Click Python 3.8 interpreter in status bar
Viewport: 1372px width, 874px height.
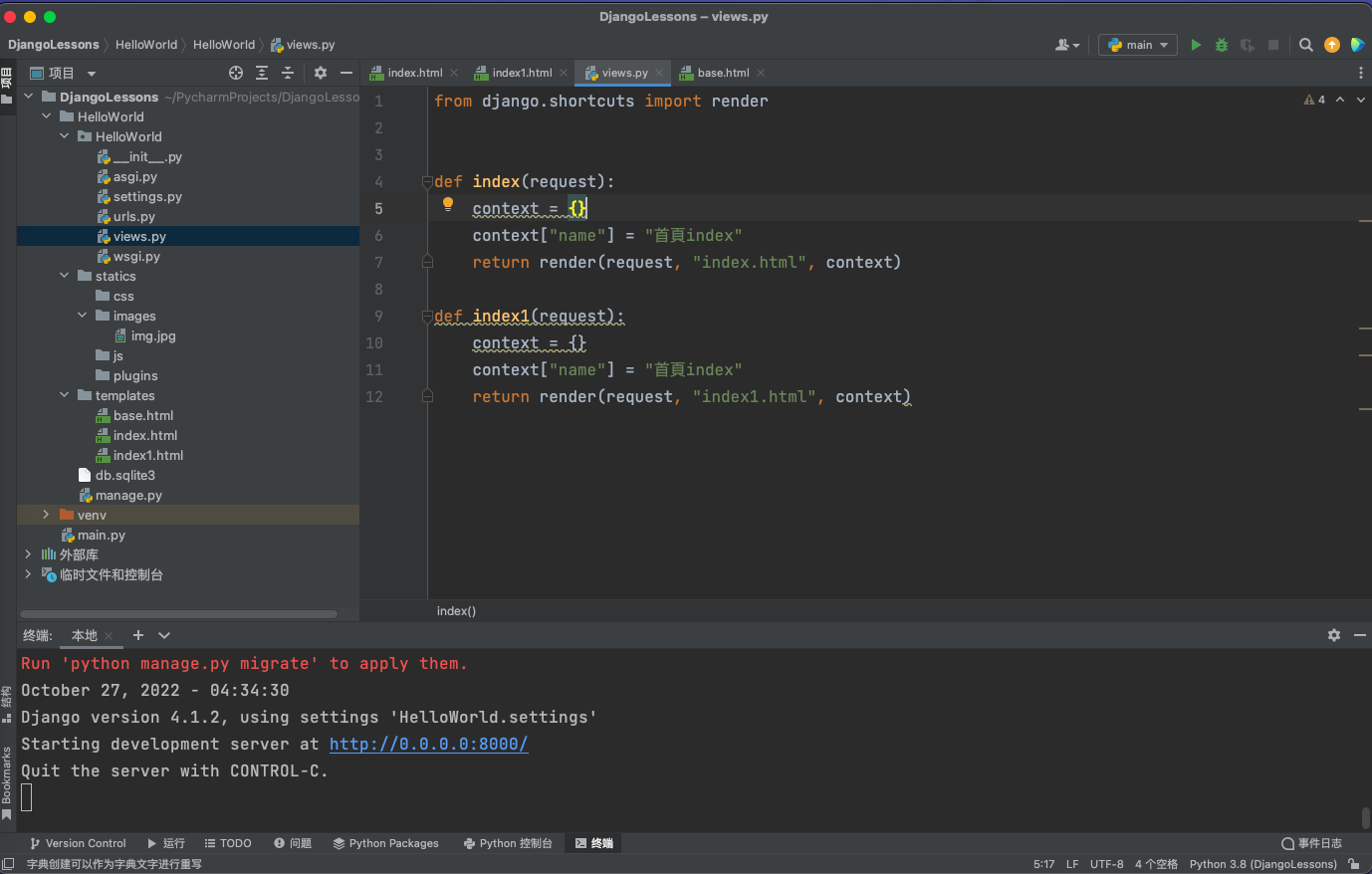pyautogui.click(x=1262, y=864)
